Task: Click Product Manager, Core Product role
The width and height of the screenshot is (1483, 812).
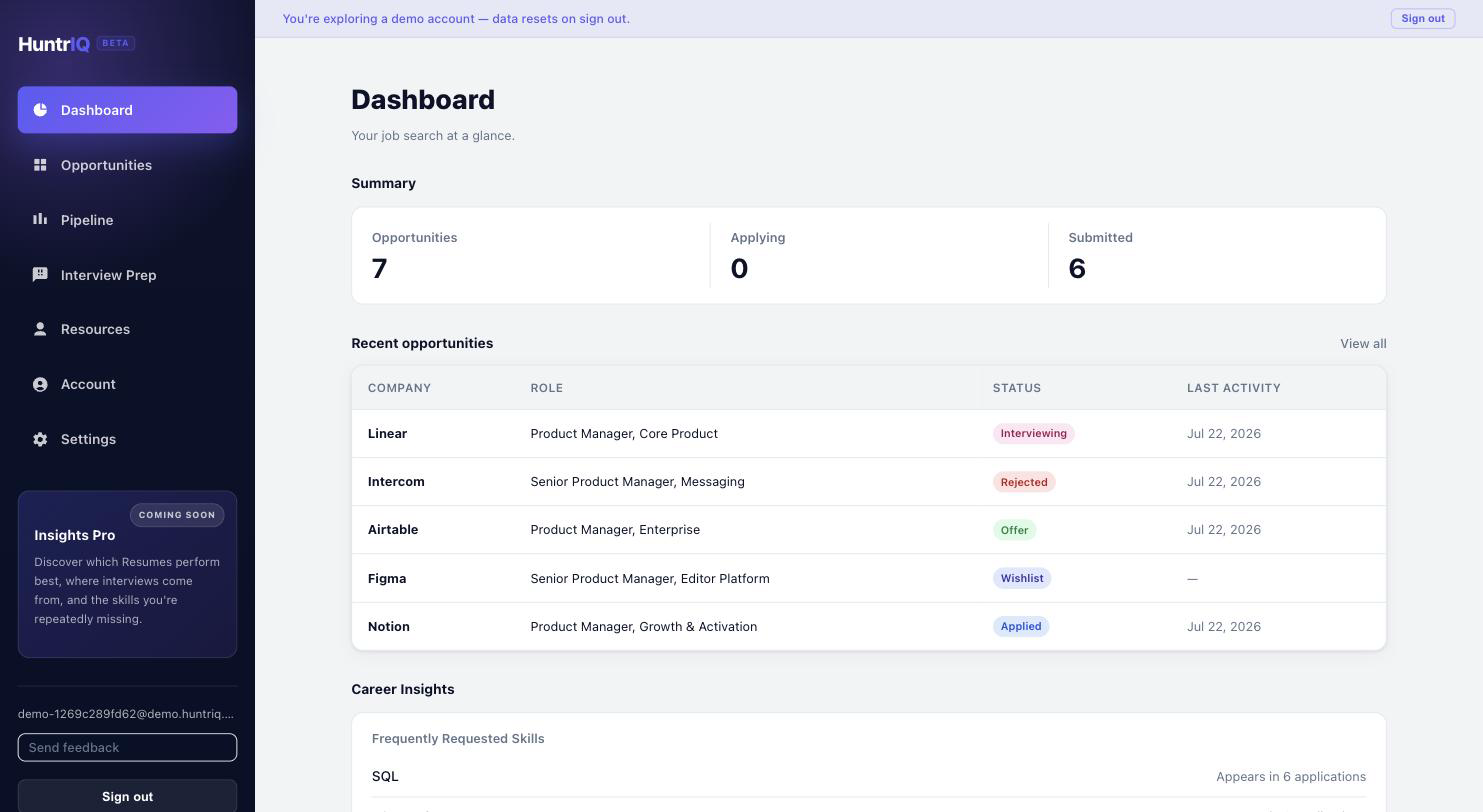Action: point(624,433)
